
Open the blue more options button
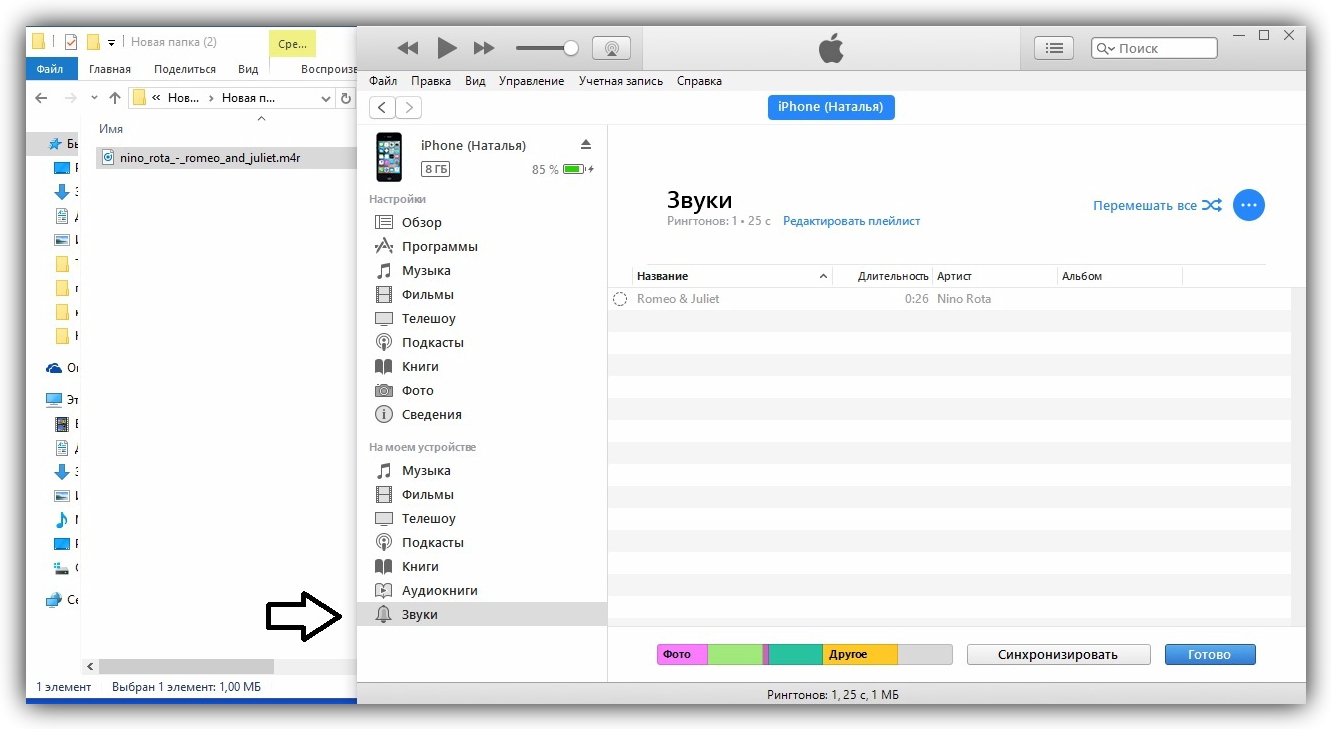pos(1248,205)
